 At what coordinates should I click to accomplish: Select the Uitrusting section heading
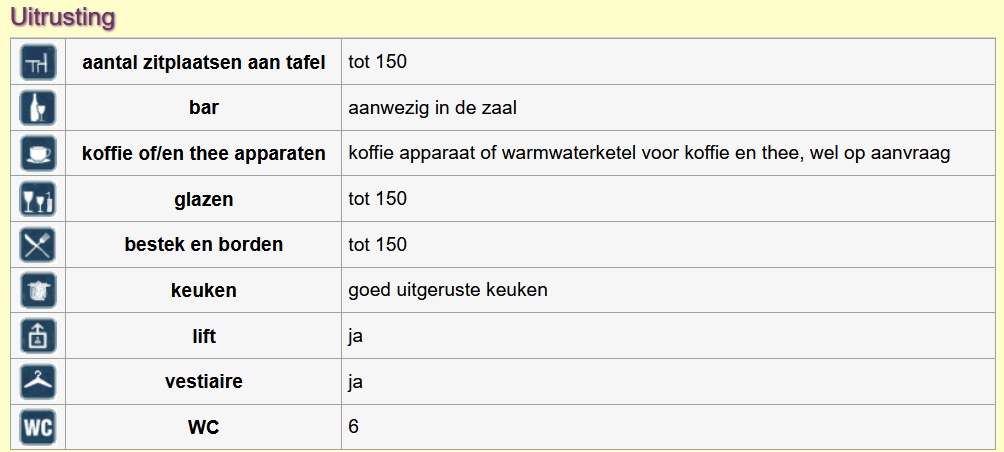[x=63, y=17]
